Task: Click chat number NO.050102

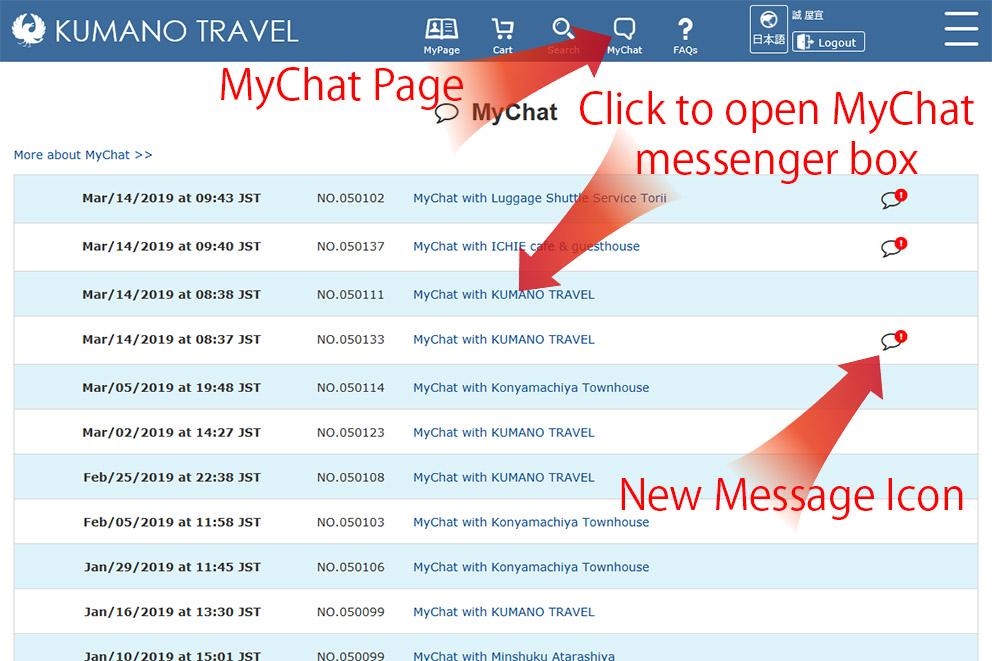Action: [350, 198]
